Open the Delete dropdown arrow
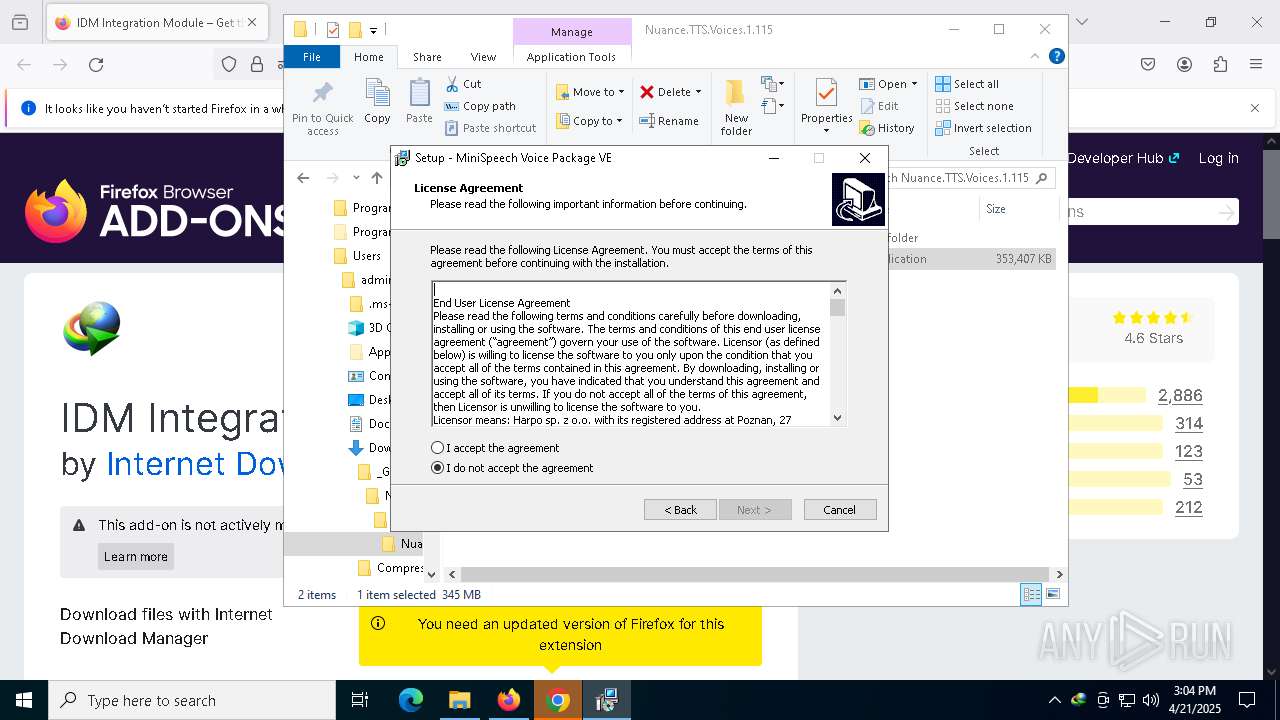Viewport: 1280px width, 720px height. coord(698,92)
